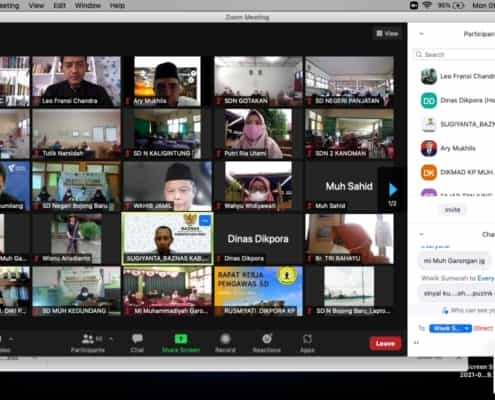
Task: Open the Reactions menu icon
Action: (267, 339)
